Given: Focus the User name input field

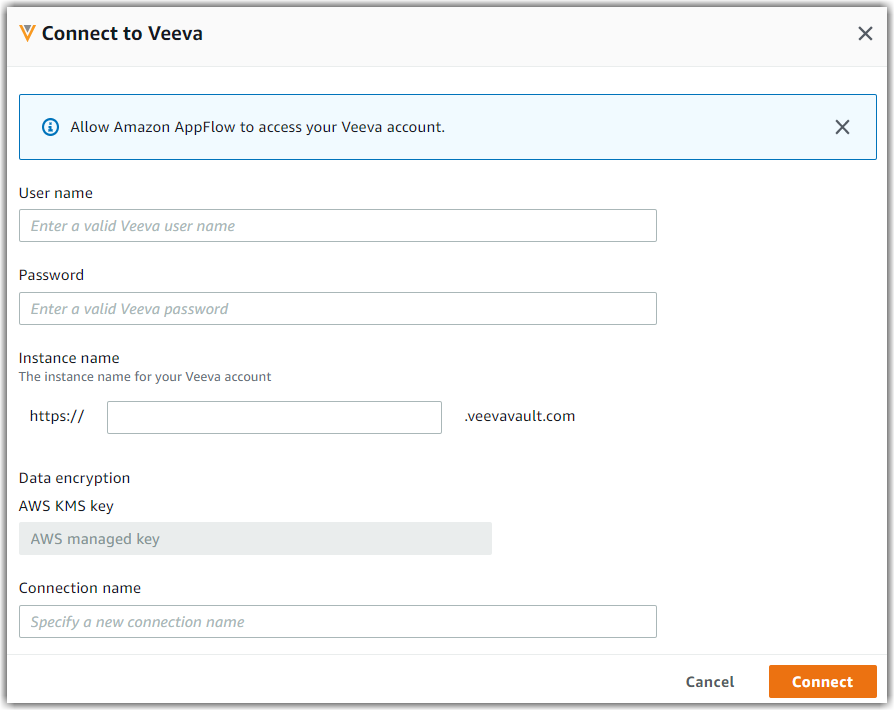Looking at the screenshot, I should click(x=337, y=225).
